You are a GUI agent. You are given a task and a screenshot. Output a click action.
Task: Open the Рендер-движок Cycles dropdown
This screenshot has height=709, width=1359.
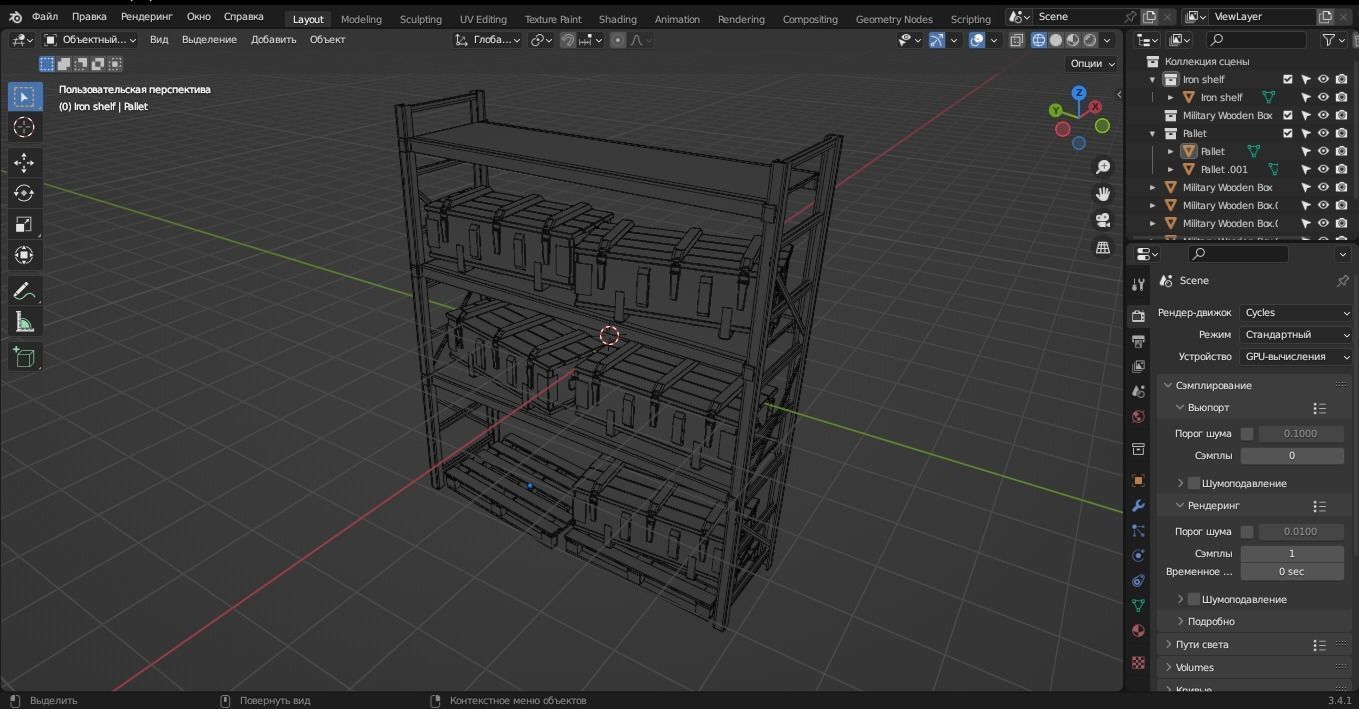[1296, 312]
